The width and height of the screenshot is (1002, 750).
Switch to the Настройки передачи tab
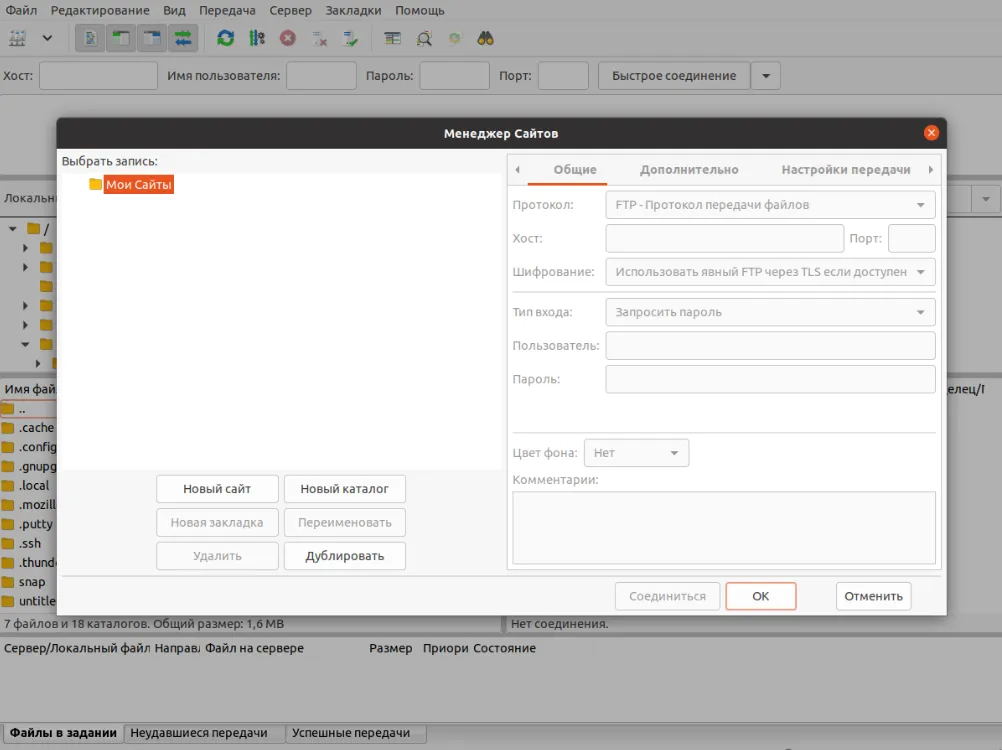pyautogui.click(x=845, y=170)
